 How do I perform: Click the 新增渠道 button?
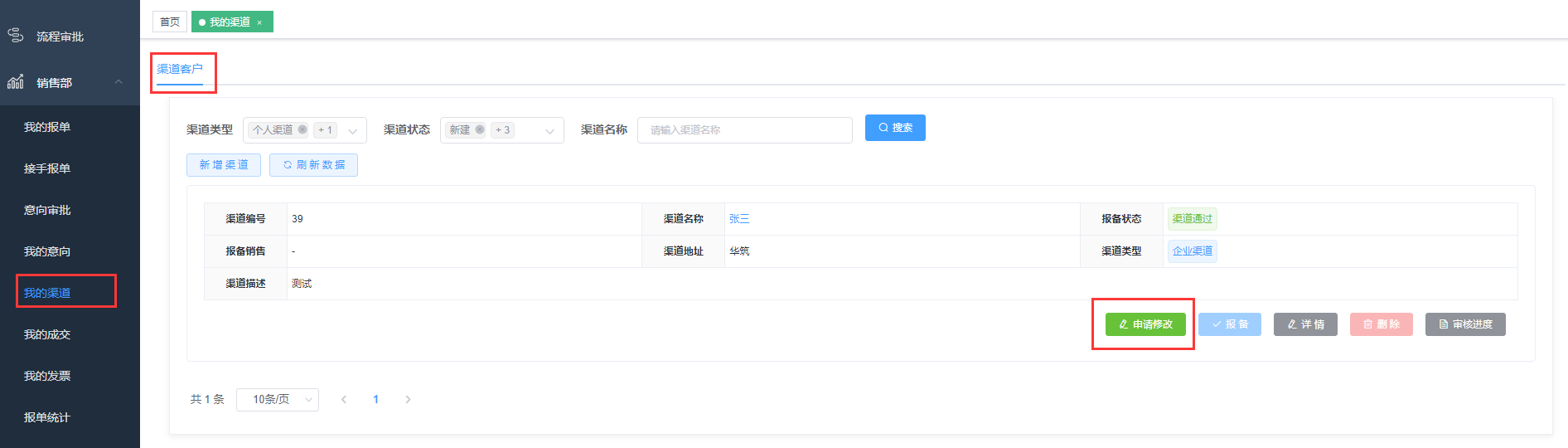point(224,165)
